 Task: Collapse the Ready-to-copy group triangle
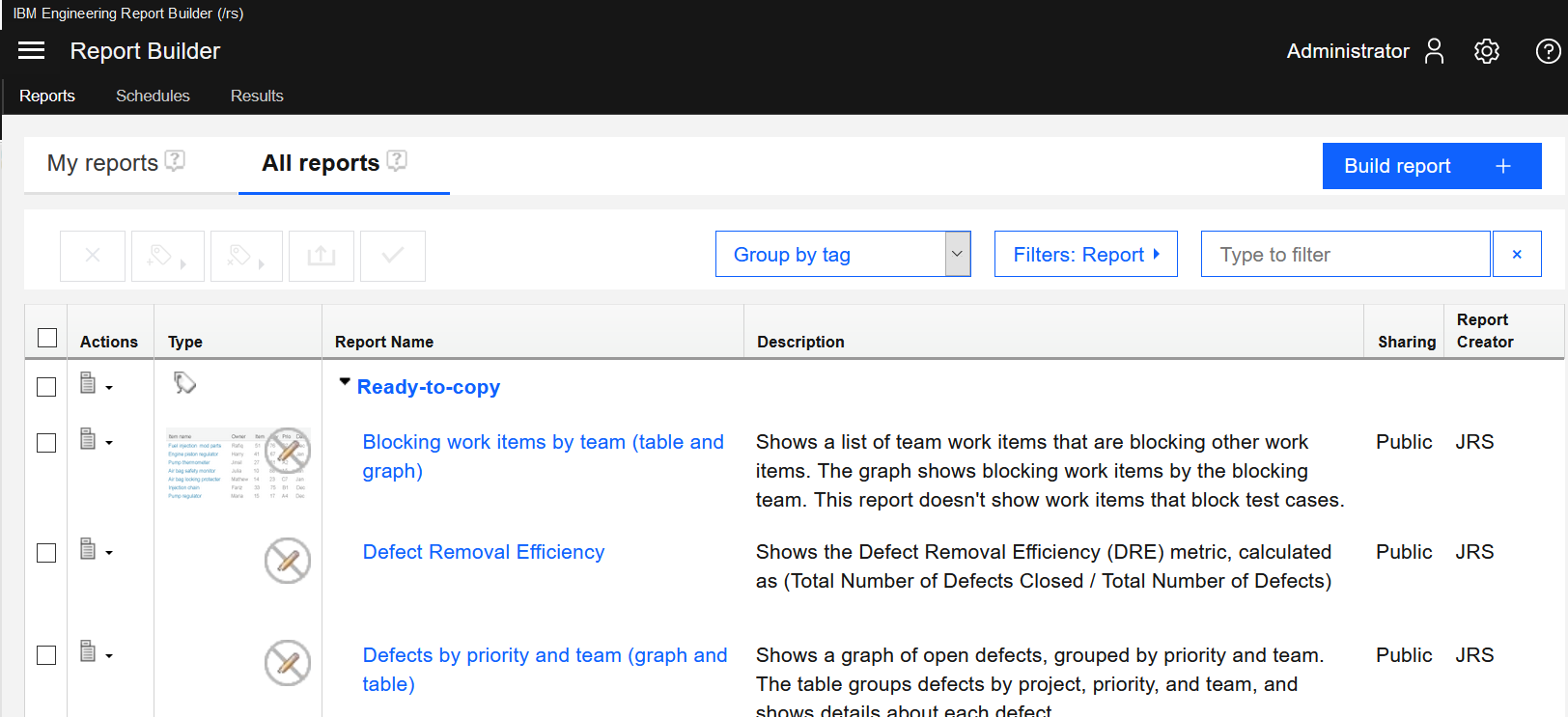click(345, 382)
